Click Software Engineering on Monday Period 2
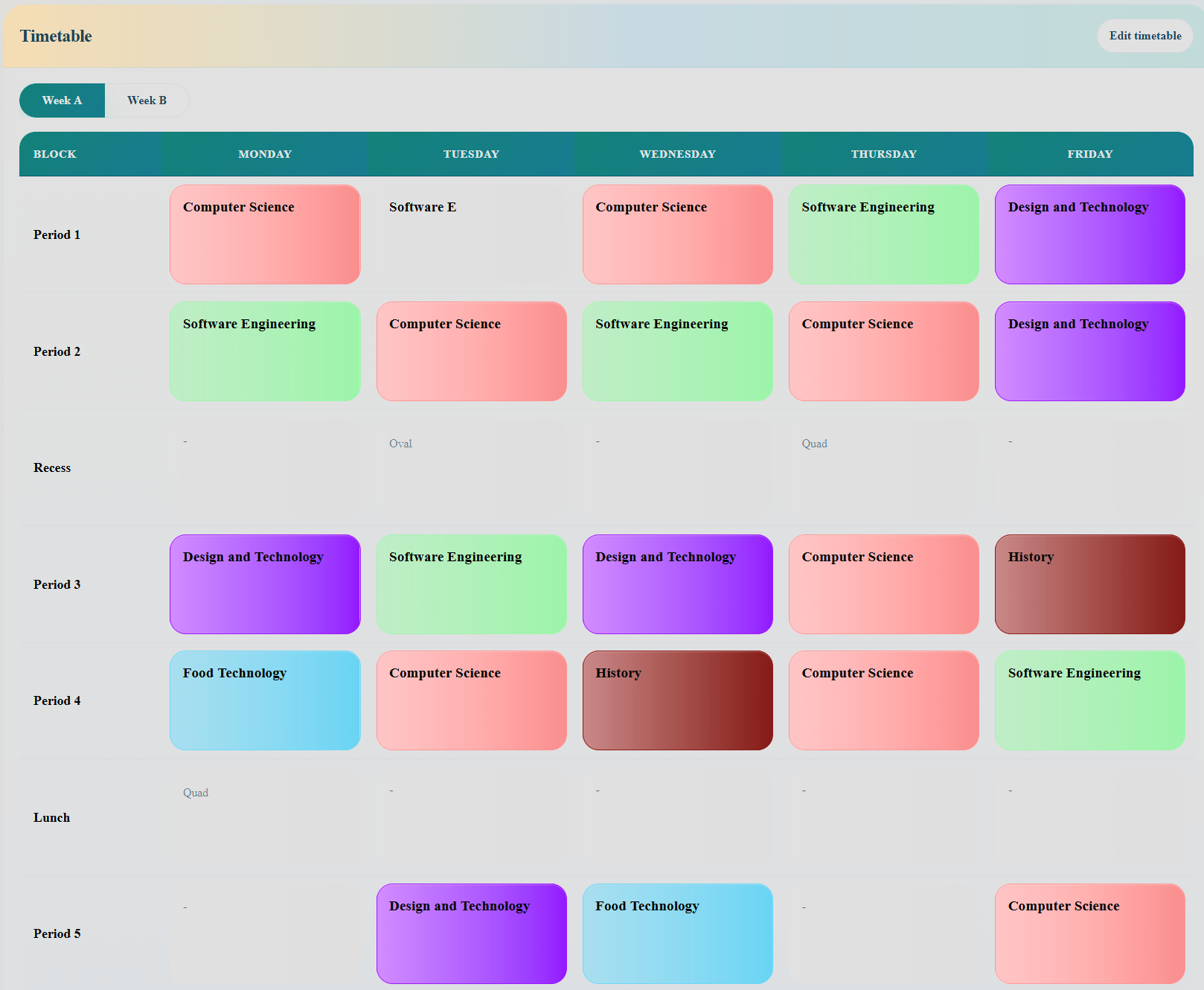Image resolution: width=1204 pixels, height=990 pixels. [x=265, y=351]
